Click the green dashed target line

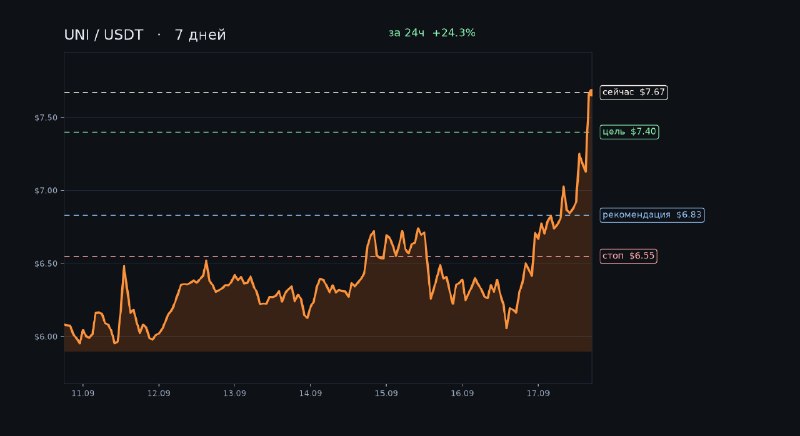328,133
